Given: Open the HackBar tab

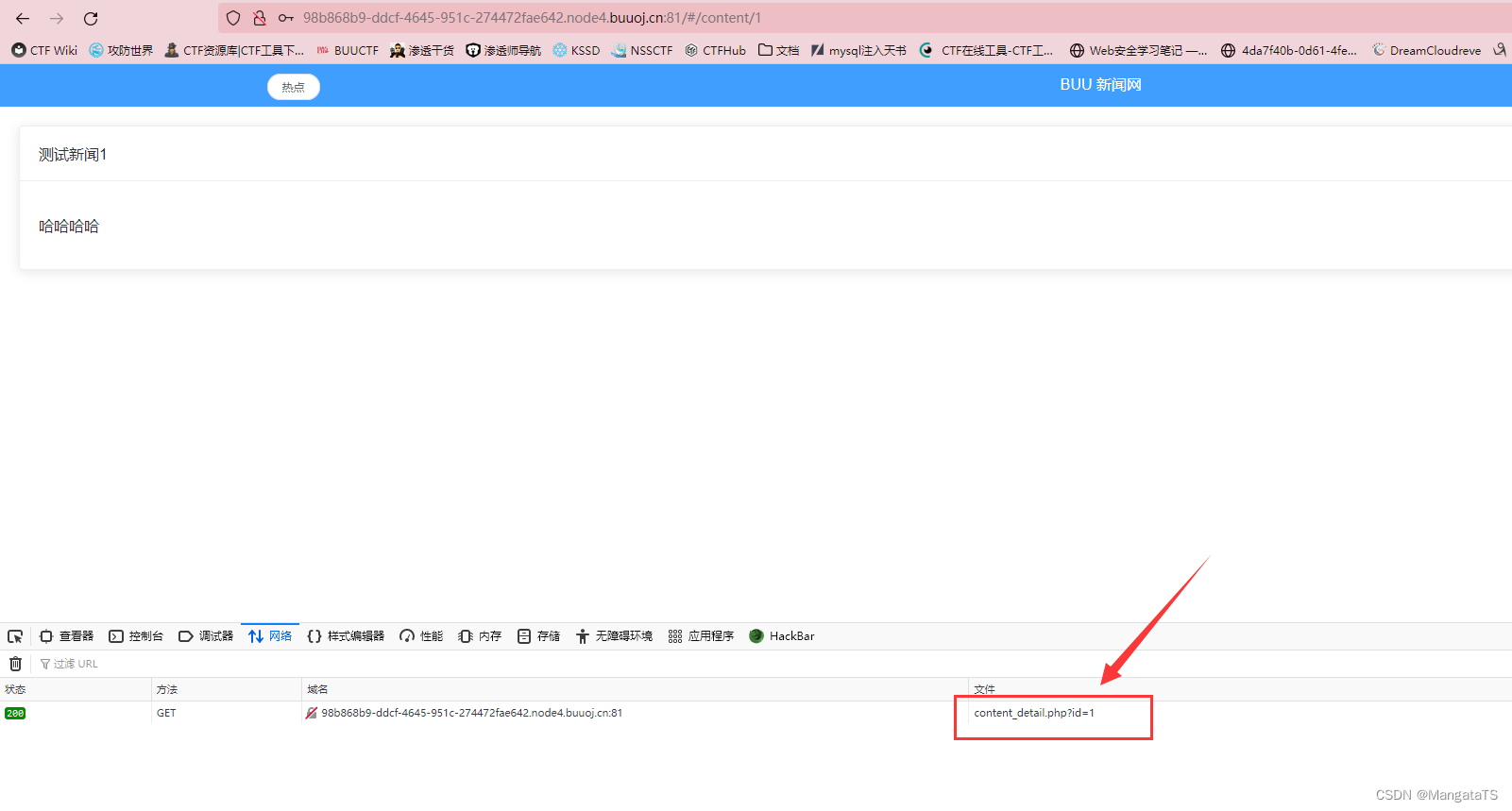Looking at the screenshot, I should point(782,636).
